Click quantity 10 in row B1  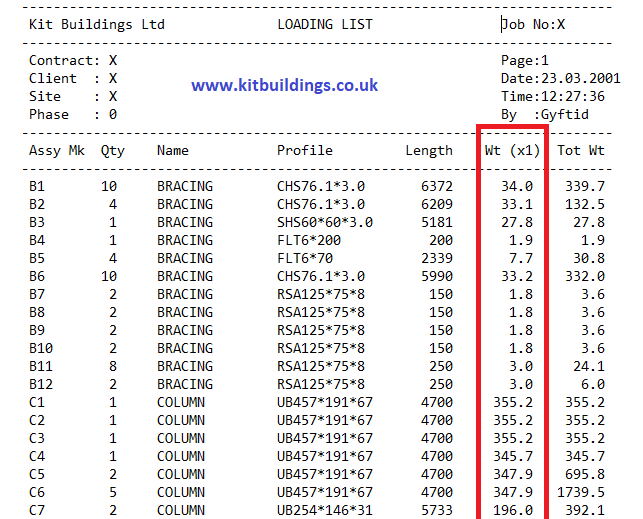109,187
